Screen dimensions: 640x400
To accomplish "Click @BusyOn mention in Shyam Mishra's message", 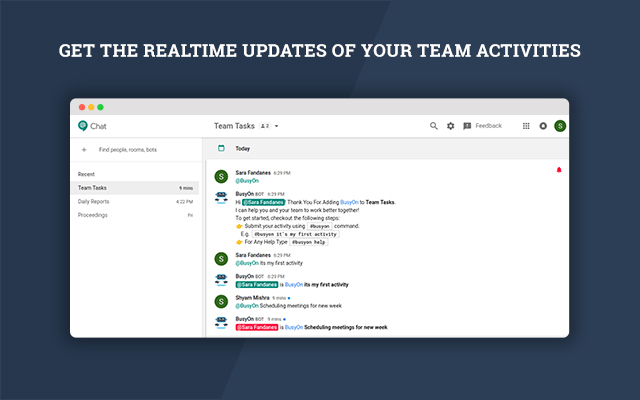I will tap(247, 306).
